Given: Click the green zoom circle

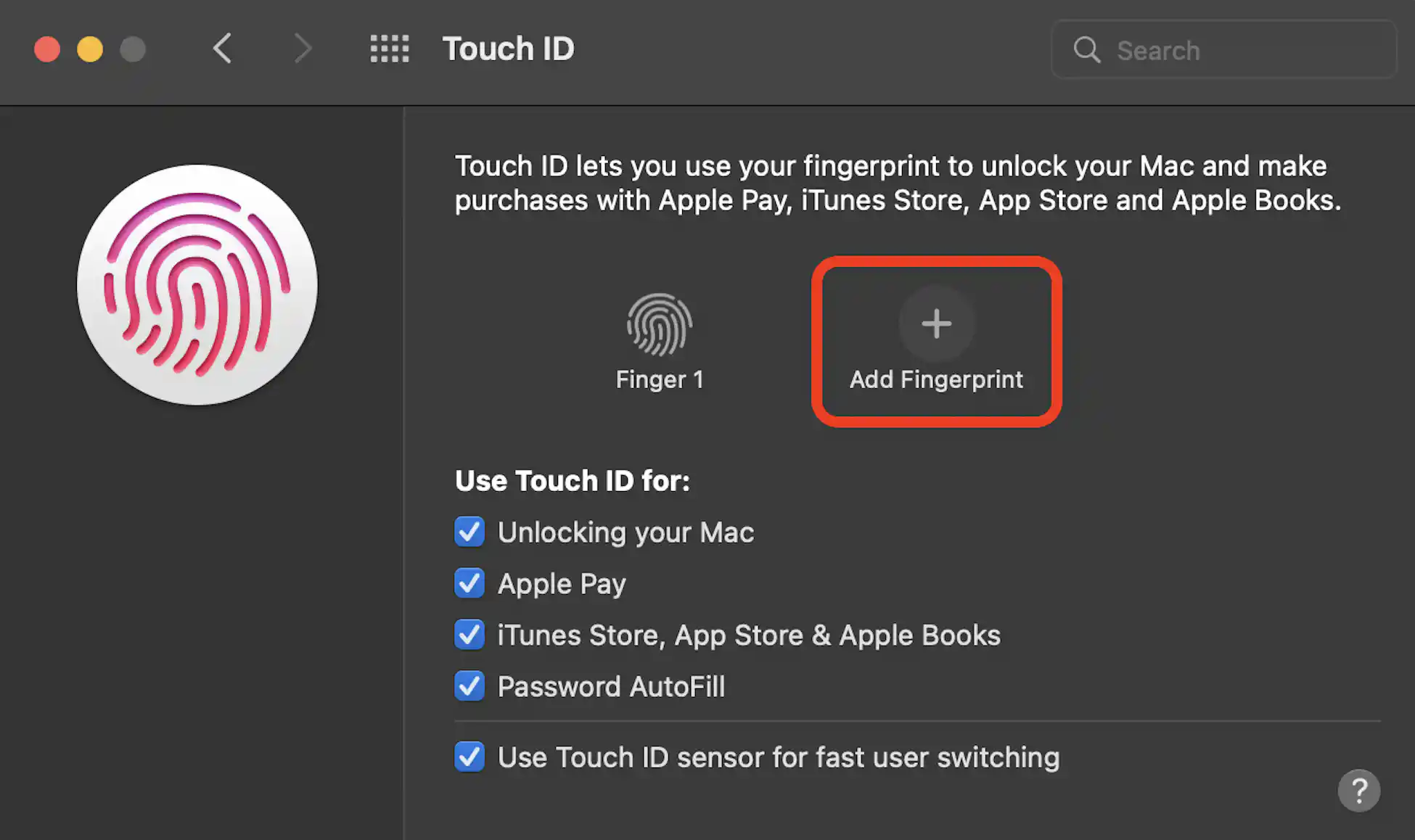Looking at the screenshot, I should [x=133, y=49].
